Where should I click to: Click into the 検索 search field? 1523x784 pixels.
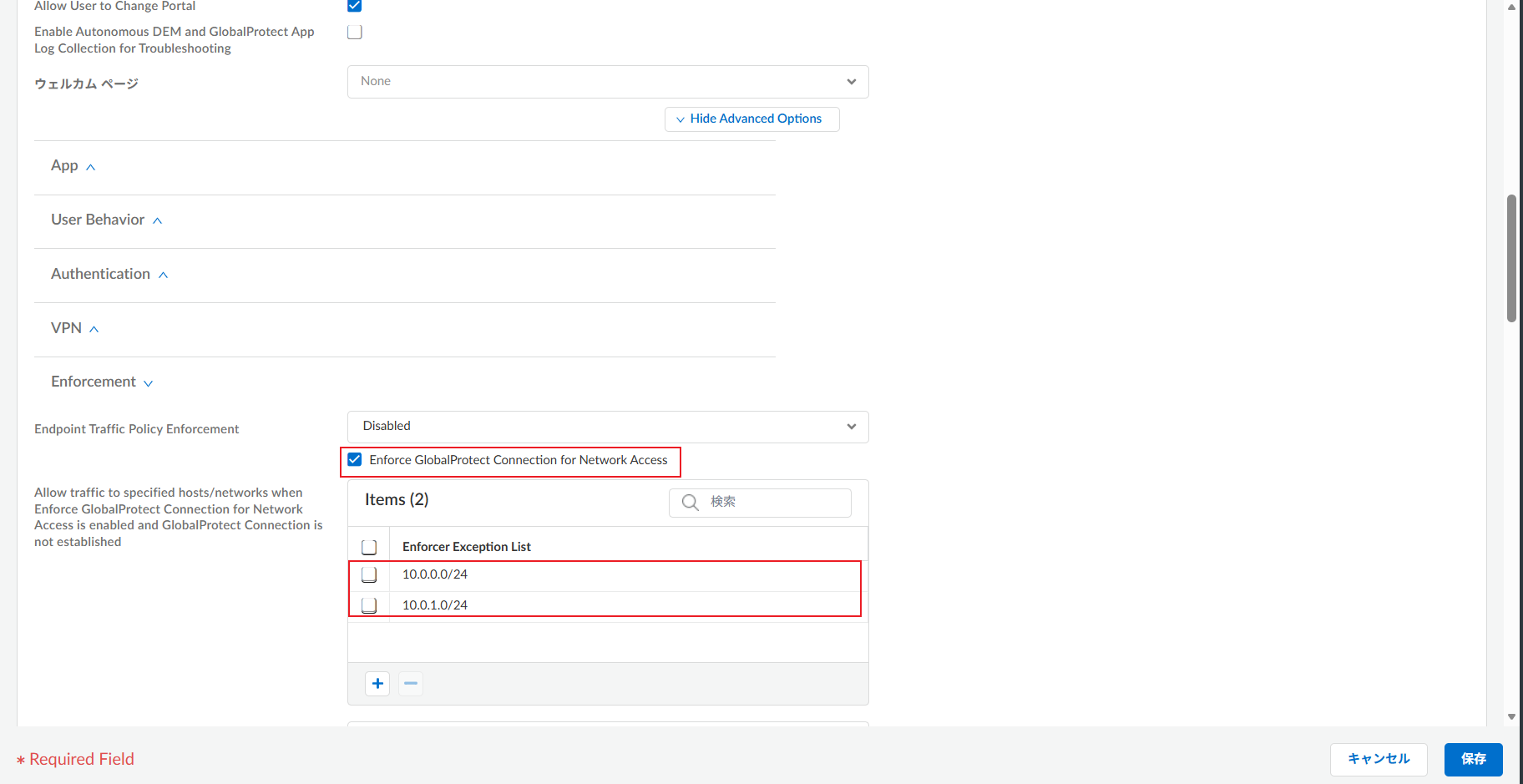click(x=777, y=503)
